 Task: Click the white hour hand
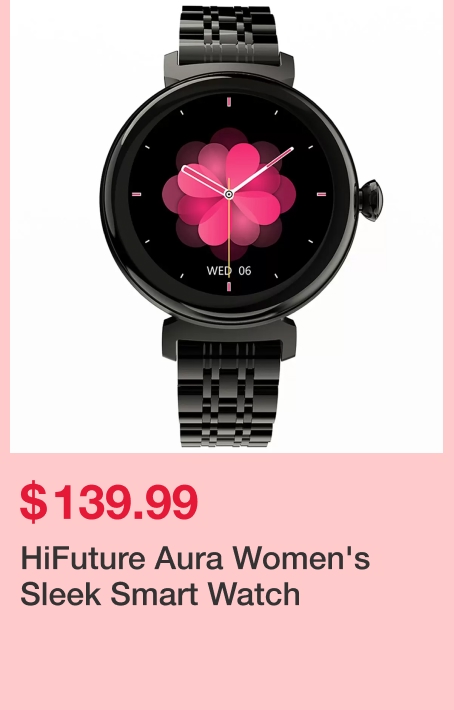204,180
